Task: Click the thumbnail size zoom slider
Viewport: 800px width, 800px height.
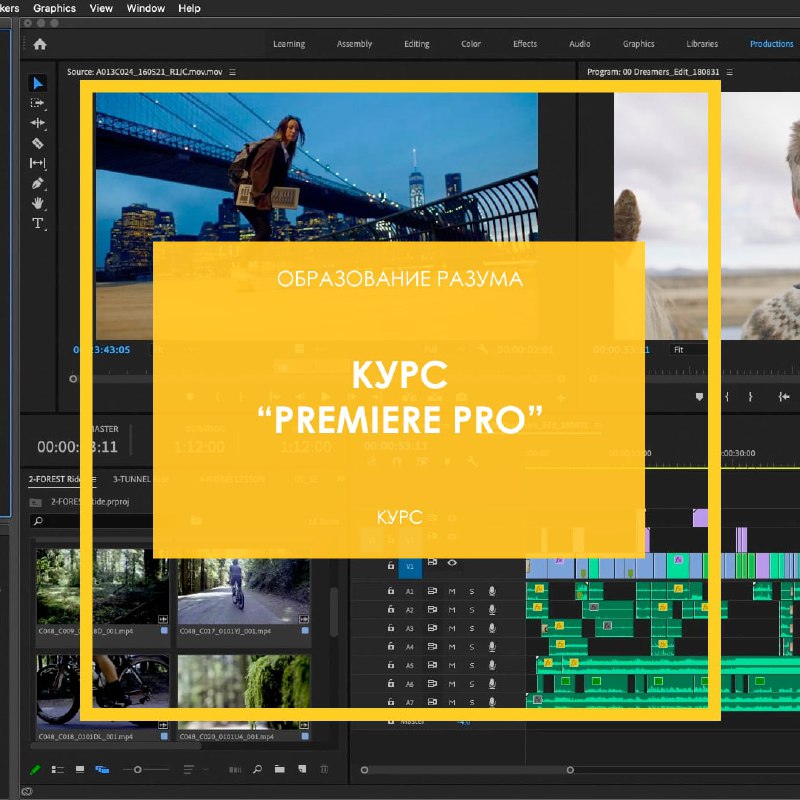Action: coord(138,769)
